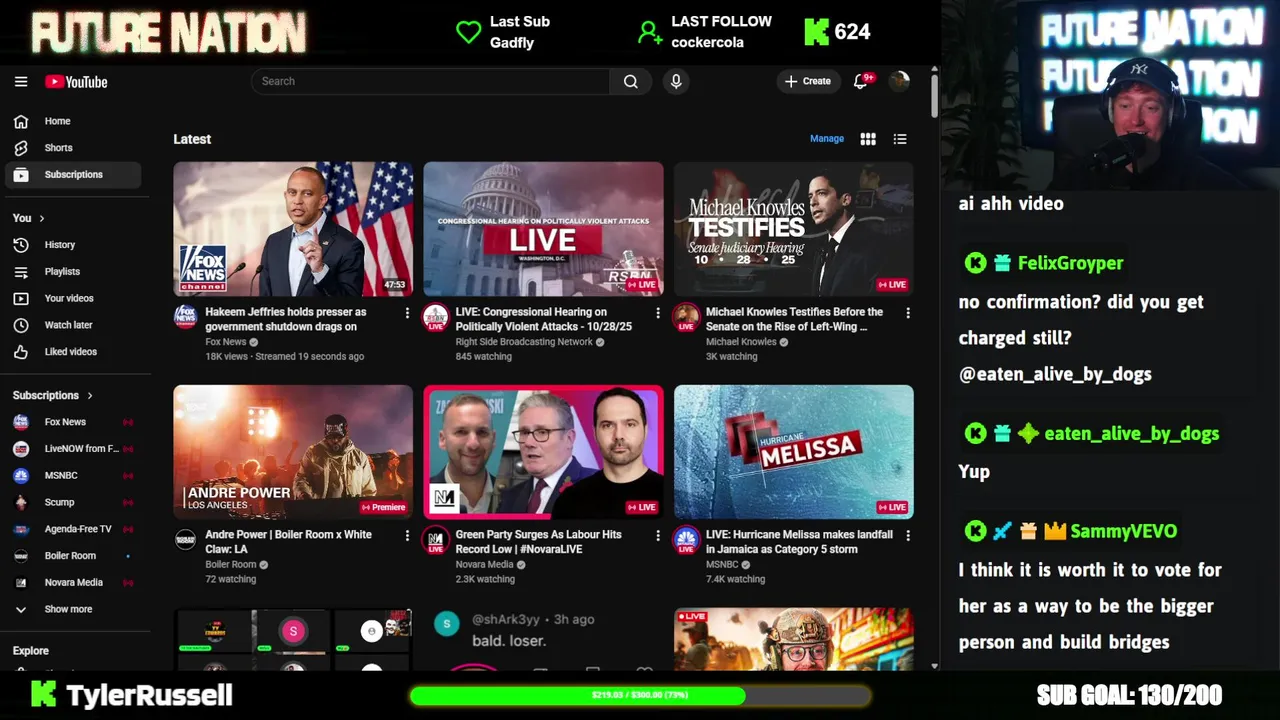The width and height of the screenshot is (1280, 720).
Task: Open the Shorts sidebar icon
Action: click(21, 148)
